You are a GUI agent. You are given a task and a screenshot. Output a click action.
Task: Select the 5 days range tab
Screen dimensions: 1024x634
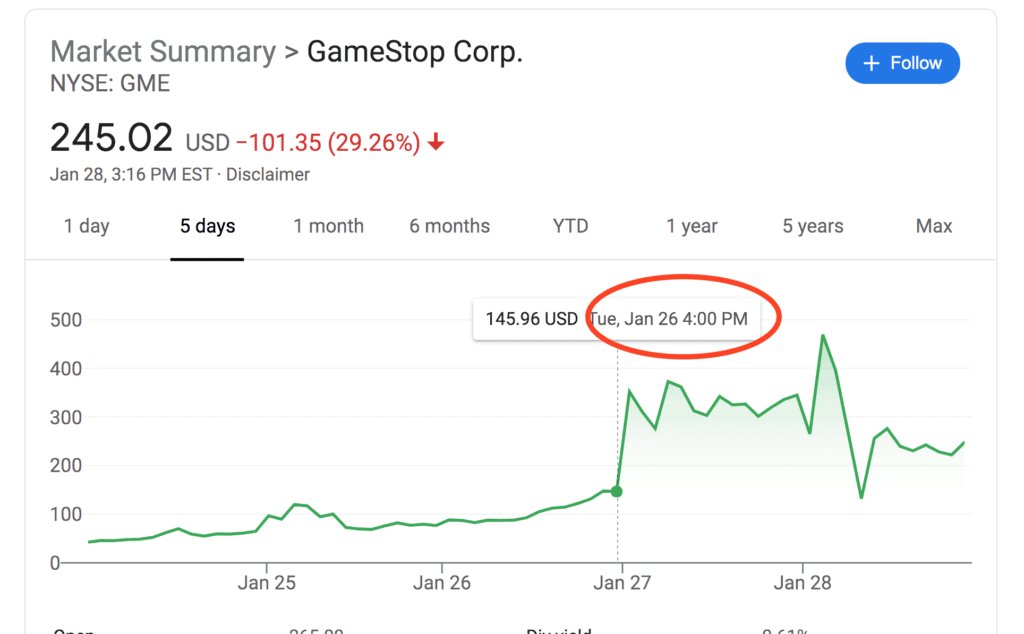pos(207,226)
